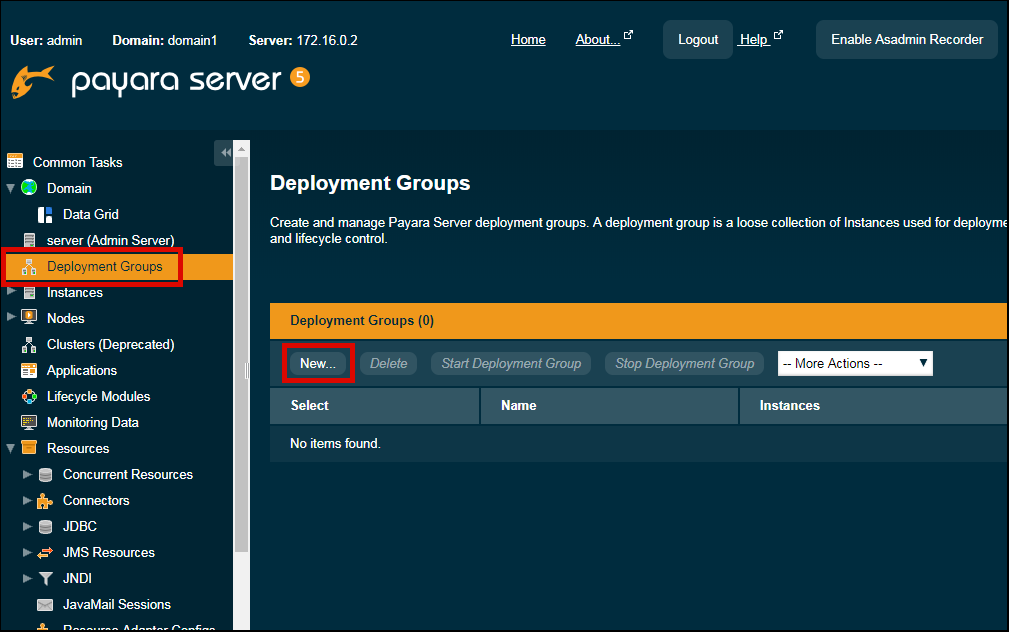Click the JNDI funnel icon
Screen dimensions: 1009x632
[46, 578]
